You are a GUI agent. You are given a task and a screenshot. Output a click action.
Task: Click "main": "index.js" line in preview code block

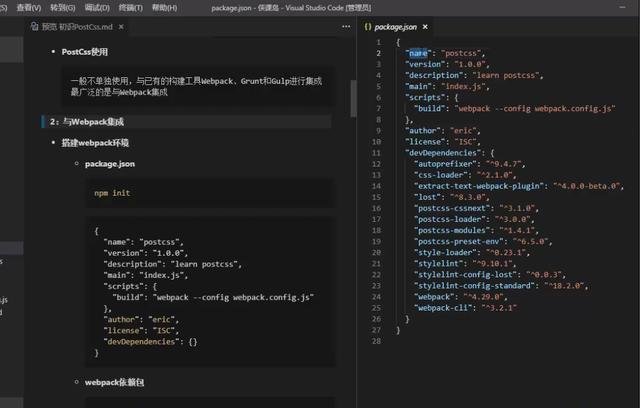tap(146, 275)
